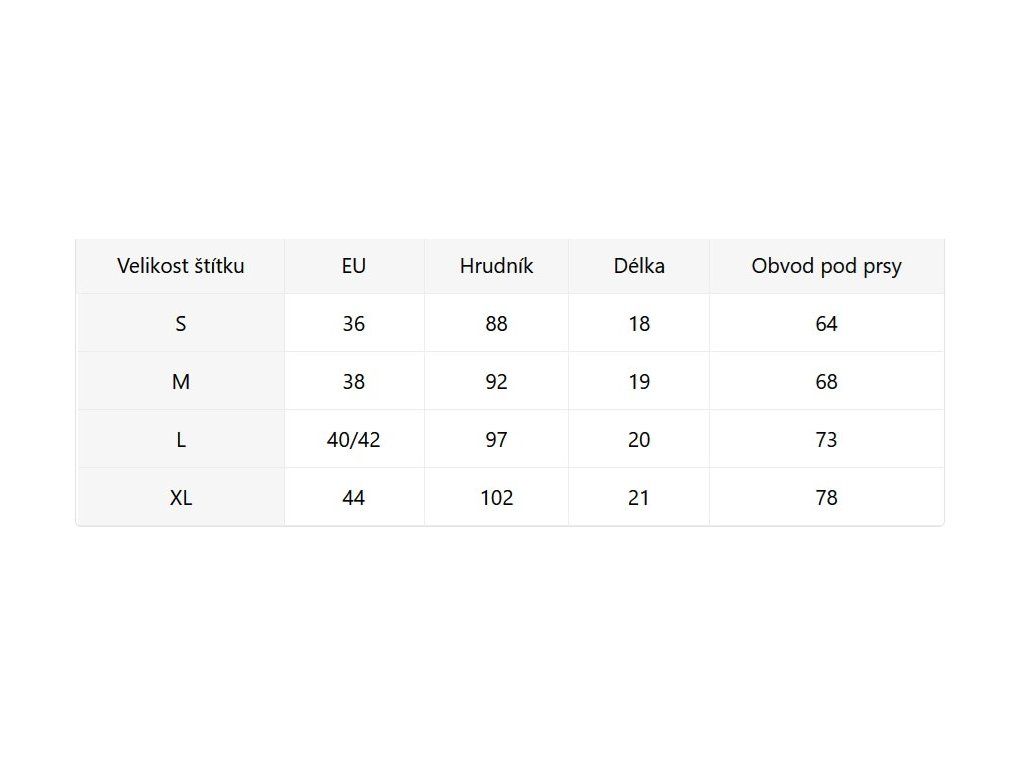
Task: Select the EU value 36 cell
Action: (354, 323)
